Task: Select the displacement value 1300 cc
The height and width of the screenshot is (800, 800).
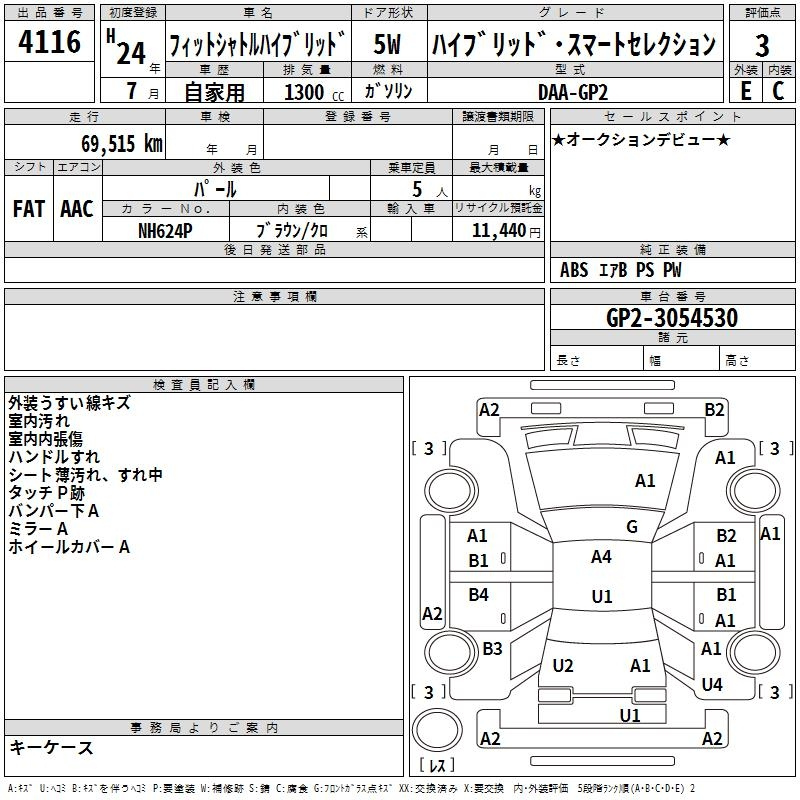Action: click(314, 92)
